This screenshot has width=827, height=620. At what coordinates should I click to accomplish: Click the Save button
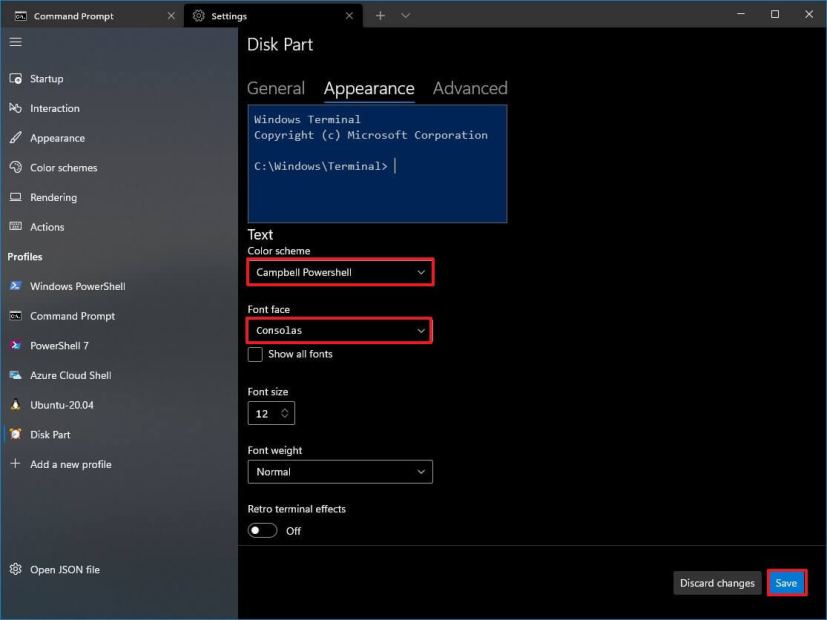pyautogui.click(x=786, y=583)
